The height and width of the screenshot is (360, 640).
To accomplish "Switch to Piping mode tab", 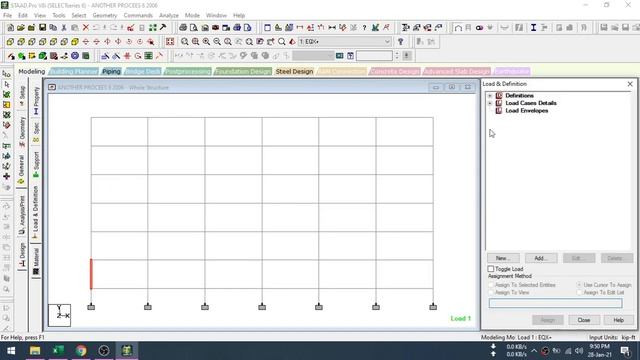I will 111,71.
